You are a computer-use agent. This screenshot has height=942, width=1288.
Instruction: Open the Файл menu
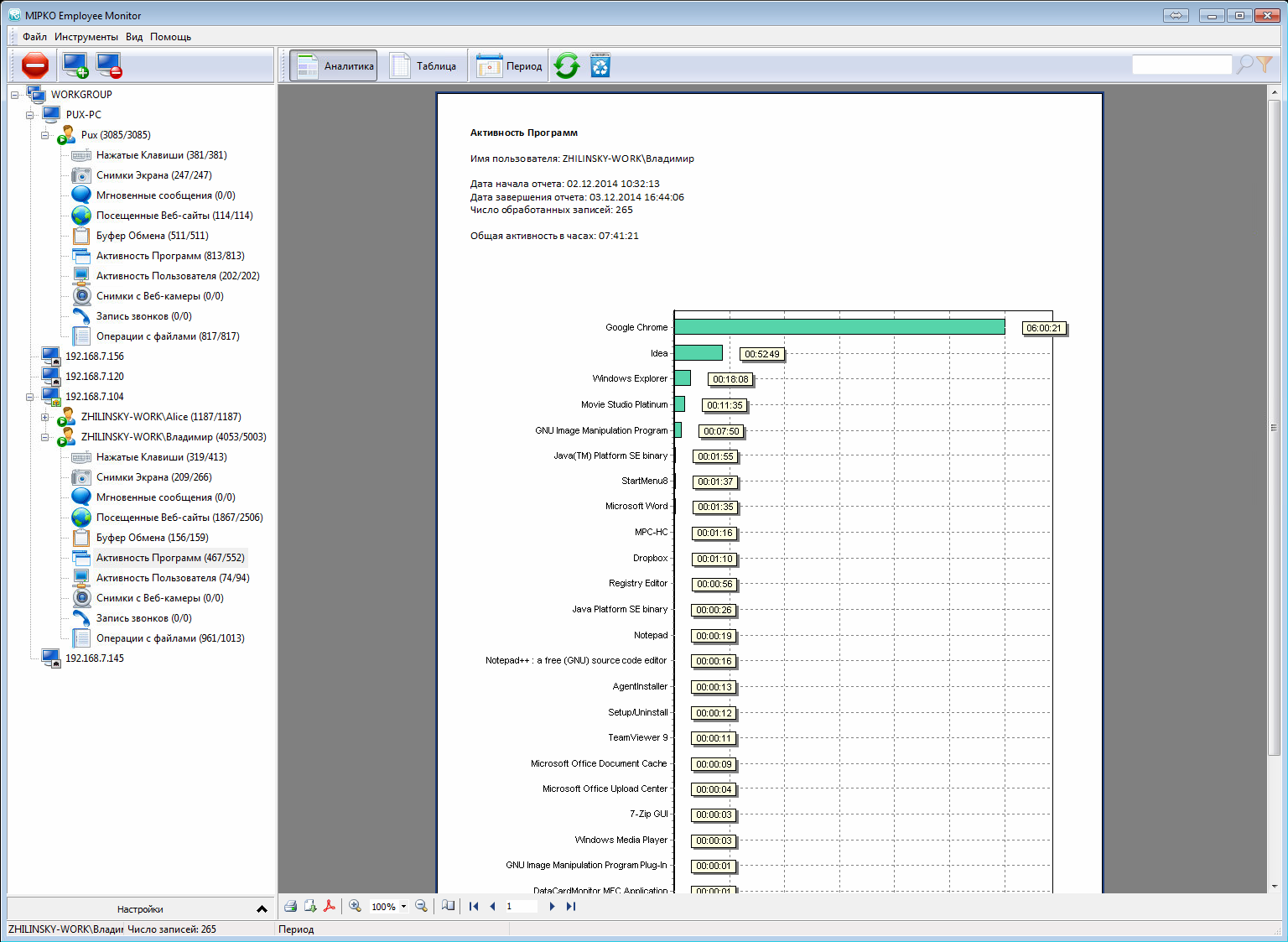click(34, 37)
